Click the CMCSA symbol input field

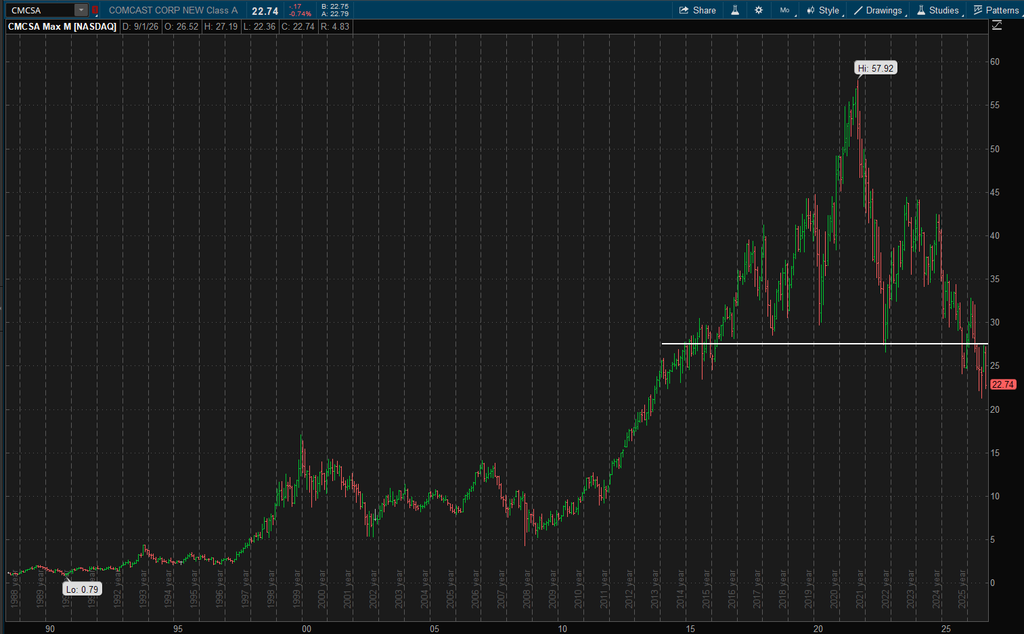[40, 10]
